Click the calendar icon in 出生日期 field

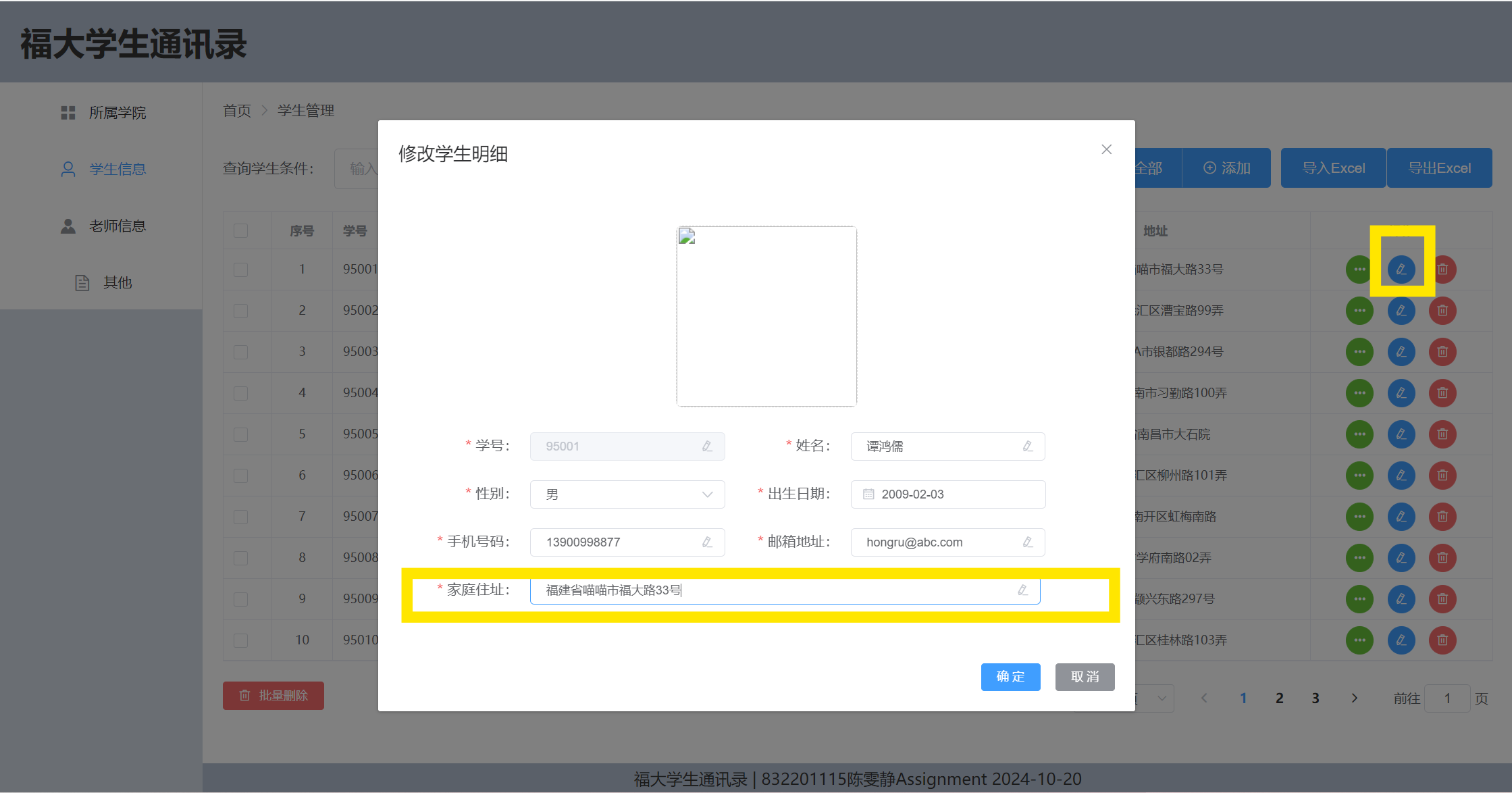pyautogui.click(x=868, y=494)
